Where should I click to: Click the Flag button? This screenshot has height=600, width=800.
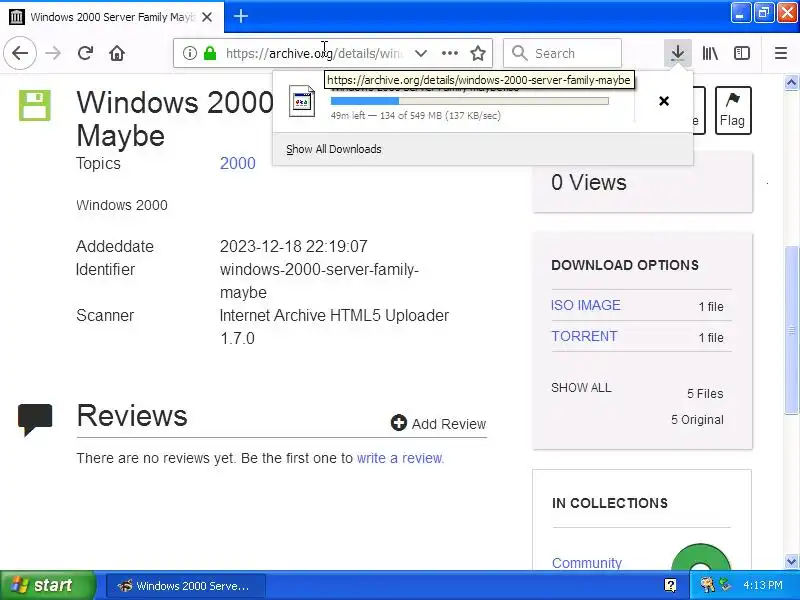[x=733, y=110]
